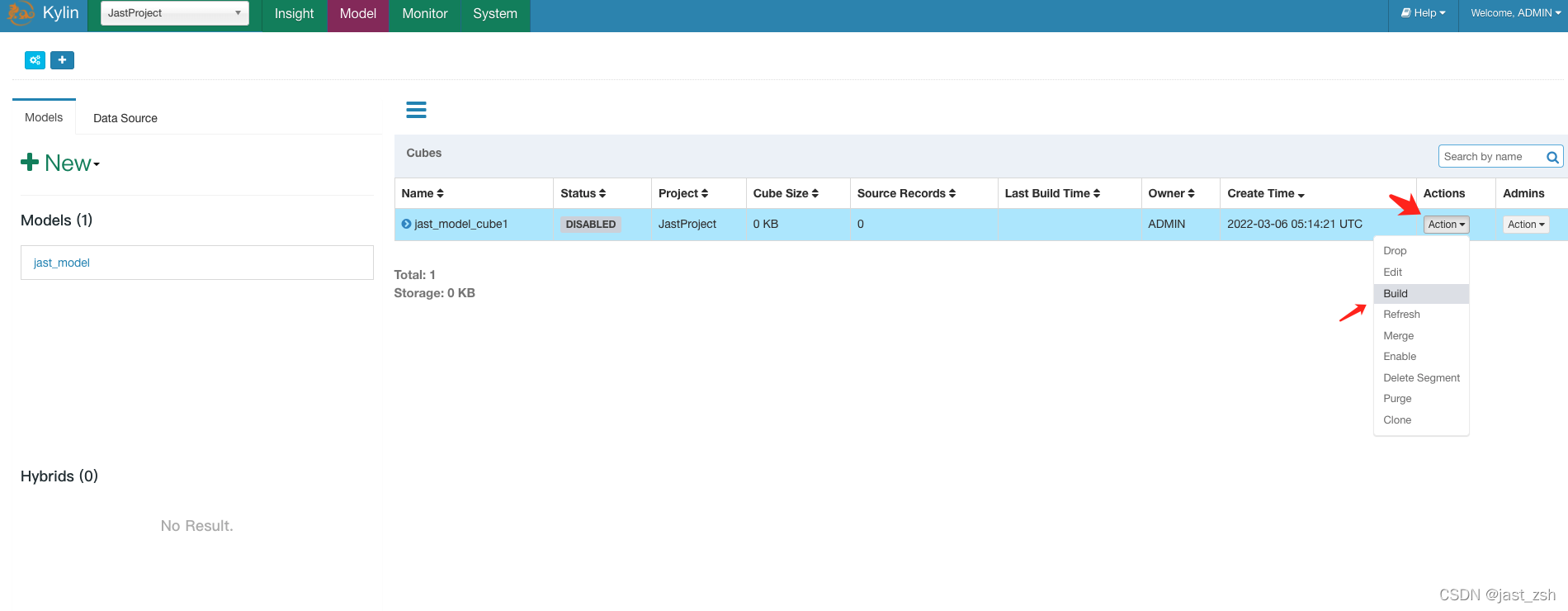
Task: Choose Clone in the action menu
Action: pos(1421,420)
